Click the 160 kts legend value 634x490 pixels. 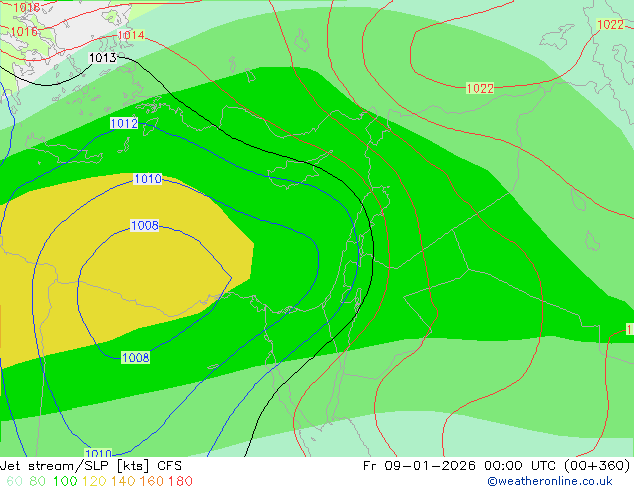click(152, 481)
